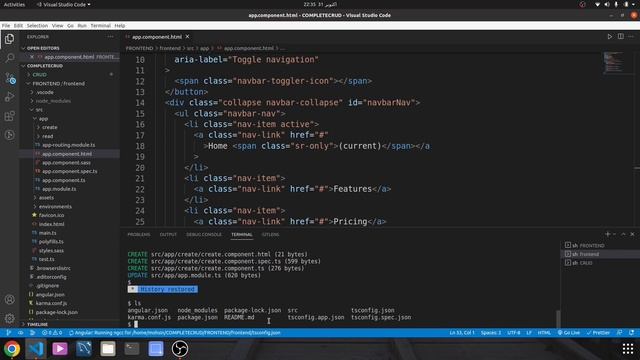Open the Search view in activity bar
The width and height of the screenshot is (640, 360).
pos(9,58)
